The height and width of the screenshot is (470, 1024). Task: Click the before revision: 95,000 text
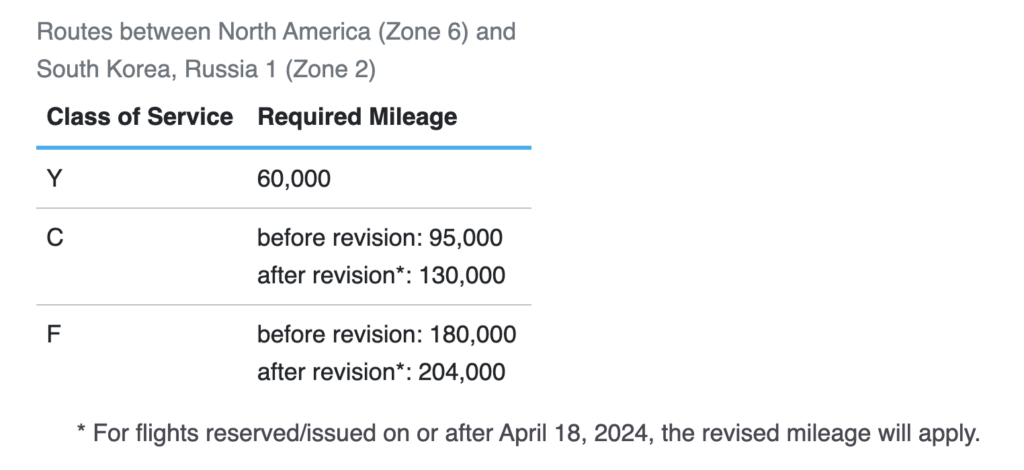point(380,237)
